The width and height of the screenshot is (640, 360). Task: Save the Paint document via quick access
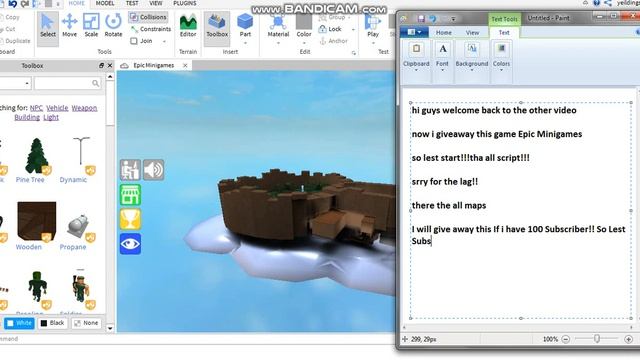tap(421, 19)
